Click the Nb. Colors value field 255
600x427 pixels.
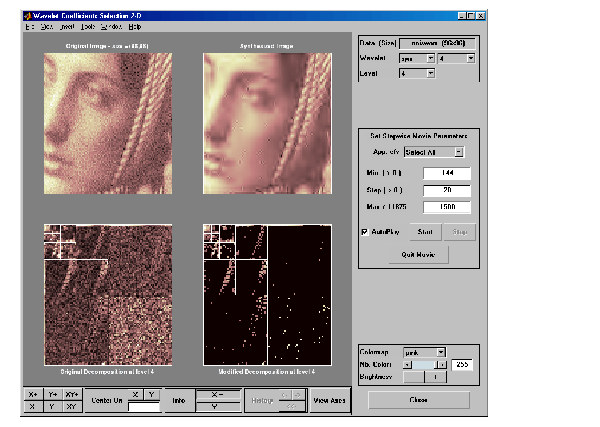pyautogui.click(x=462, y=365)
